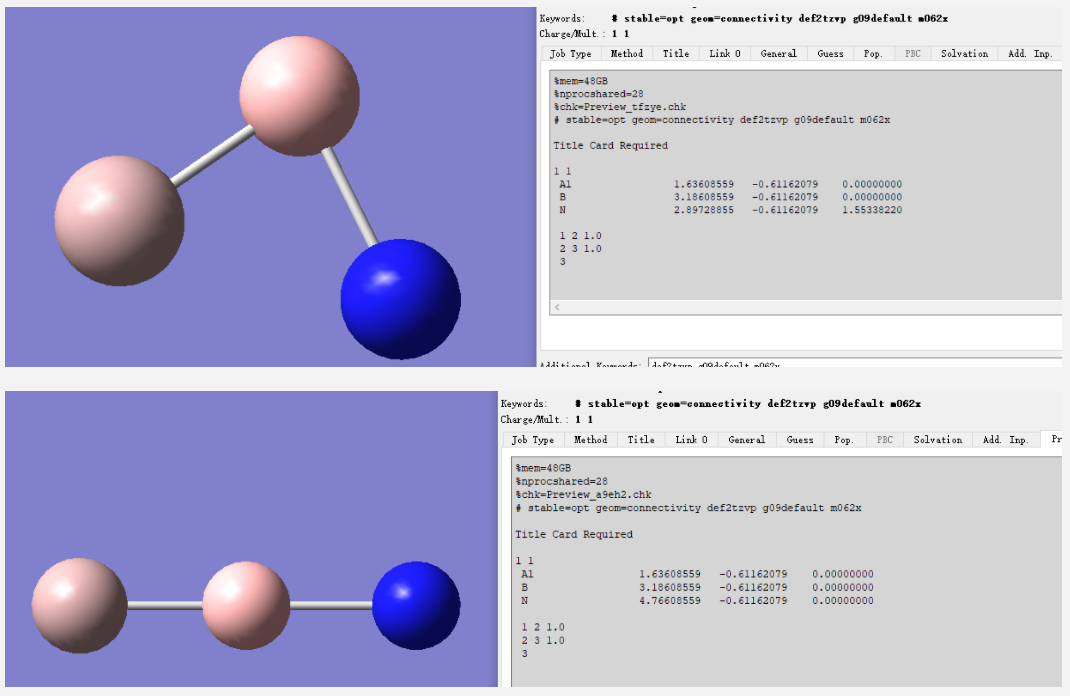
Task: Open Add. Inp. tab in lower panel
Action: point(1005,440)
